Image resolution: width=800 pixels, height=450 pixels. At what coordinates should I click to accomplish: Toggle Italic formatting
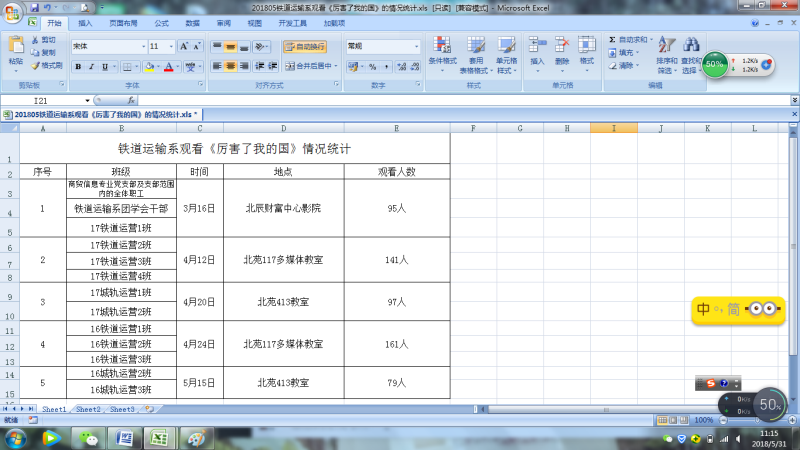pos(91,66)
